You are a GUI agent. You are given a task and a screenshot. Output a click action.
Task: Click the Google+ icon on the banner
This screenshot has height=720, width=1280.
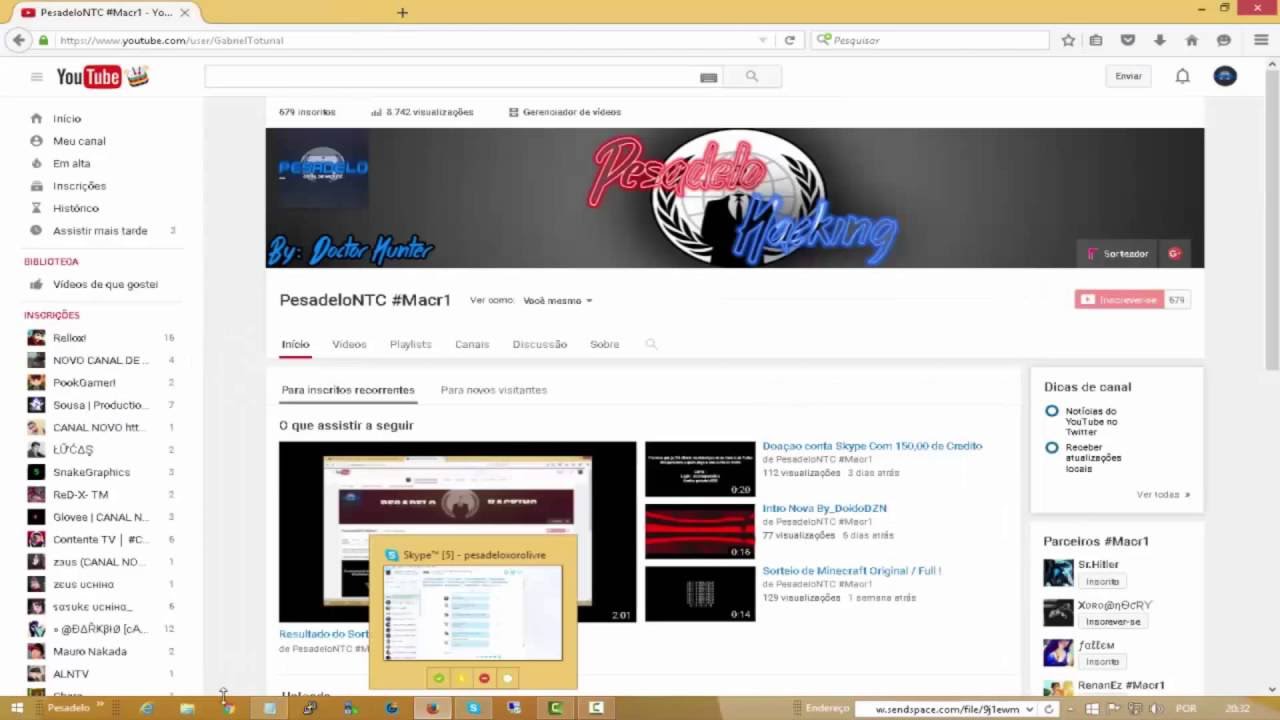point(1175,254)
